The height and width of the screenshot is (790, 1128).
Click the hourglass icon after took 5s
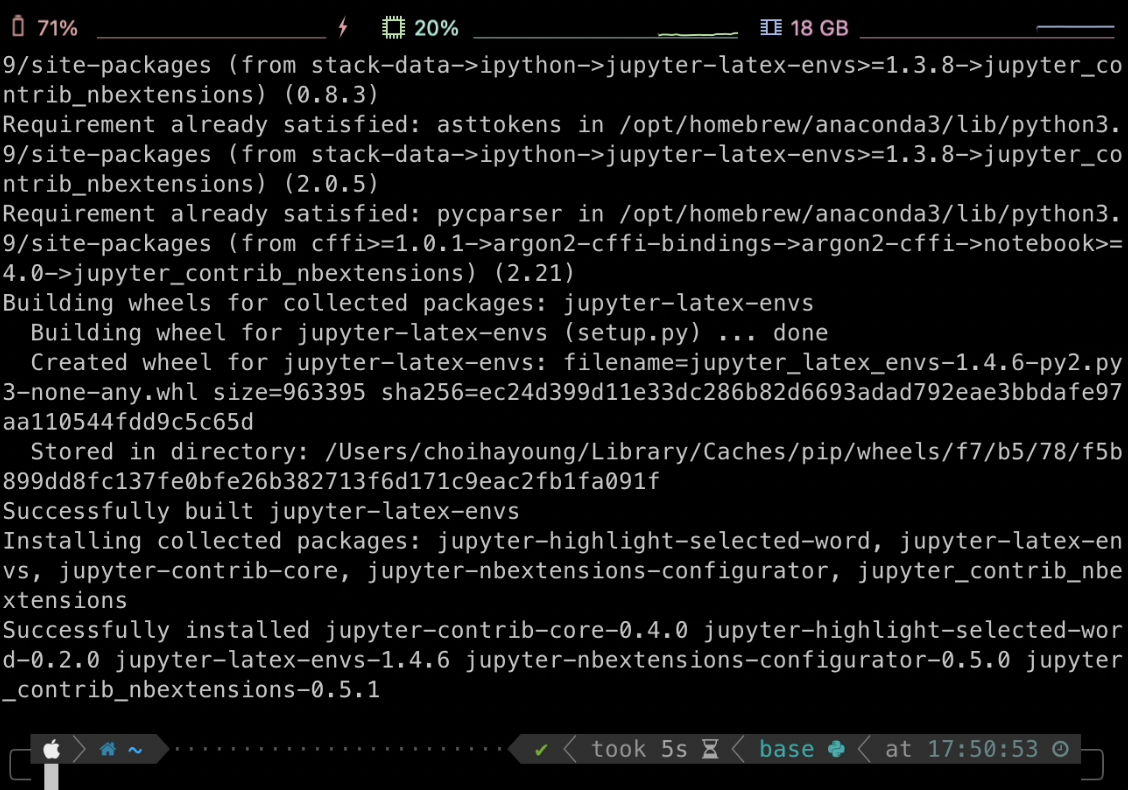pyautogui.click(x=710, y=750)
